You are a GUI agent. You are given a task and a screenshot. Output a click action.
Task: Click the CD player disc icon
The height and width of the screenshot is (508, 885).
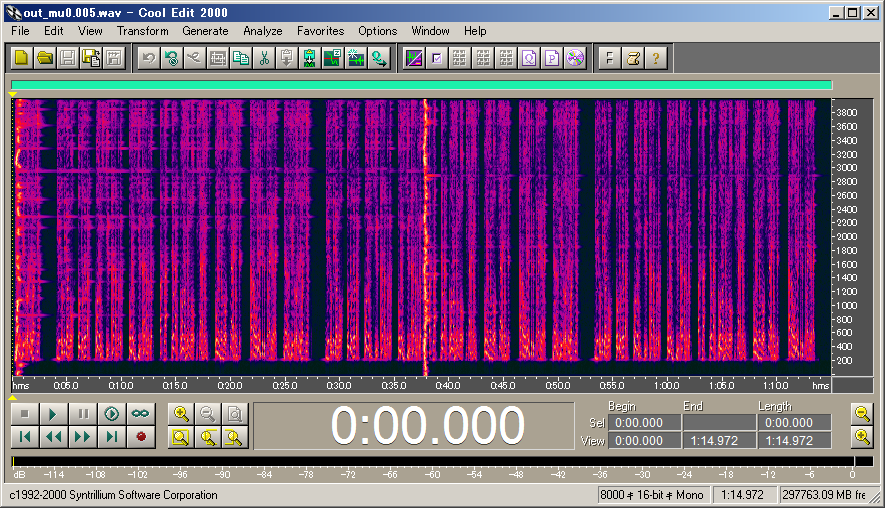pos(575,58)
